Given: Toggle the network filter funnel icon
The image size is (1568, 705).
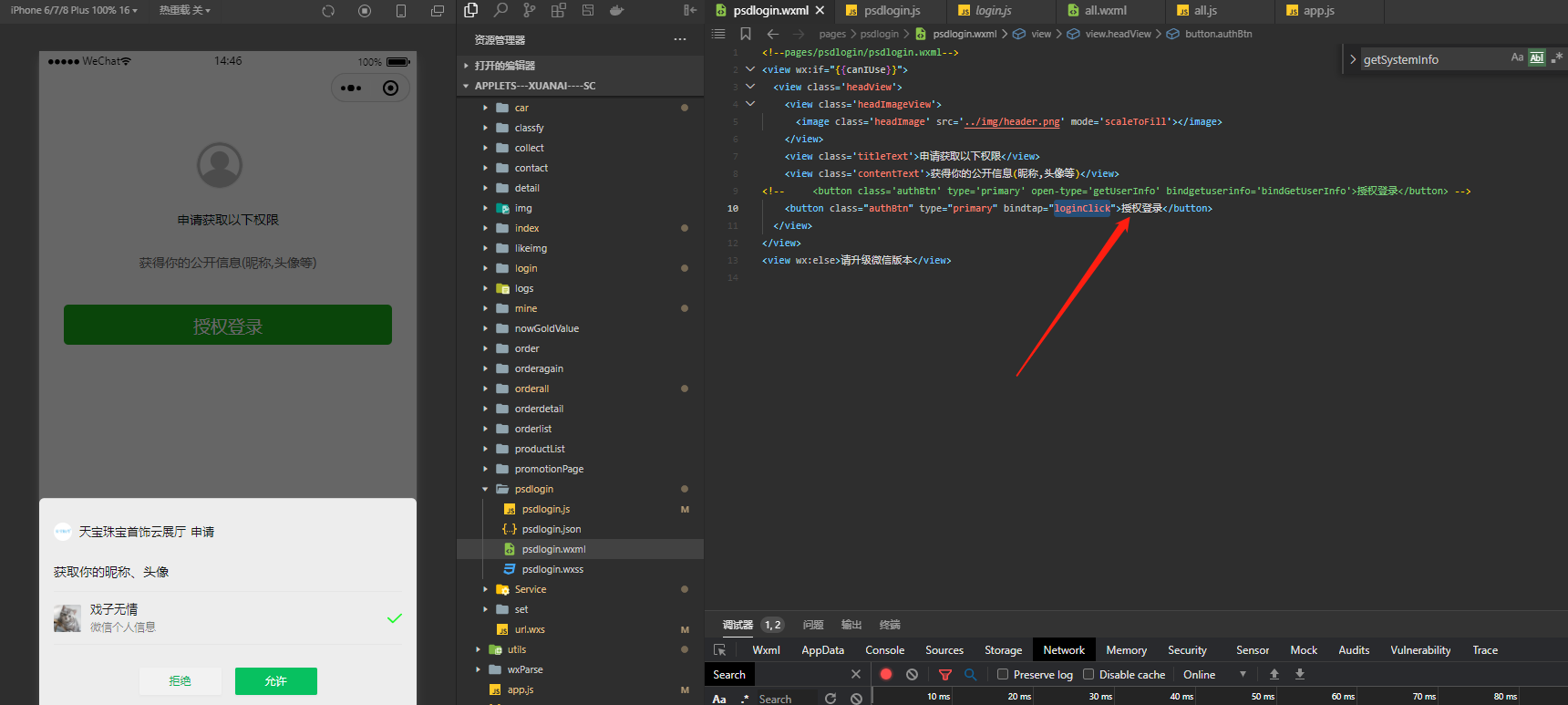Looking at the screenshot, I should (x=945, y=674).
